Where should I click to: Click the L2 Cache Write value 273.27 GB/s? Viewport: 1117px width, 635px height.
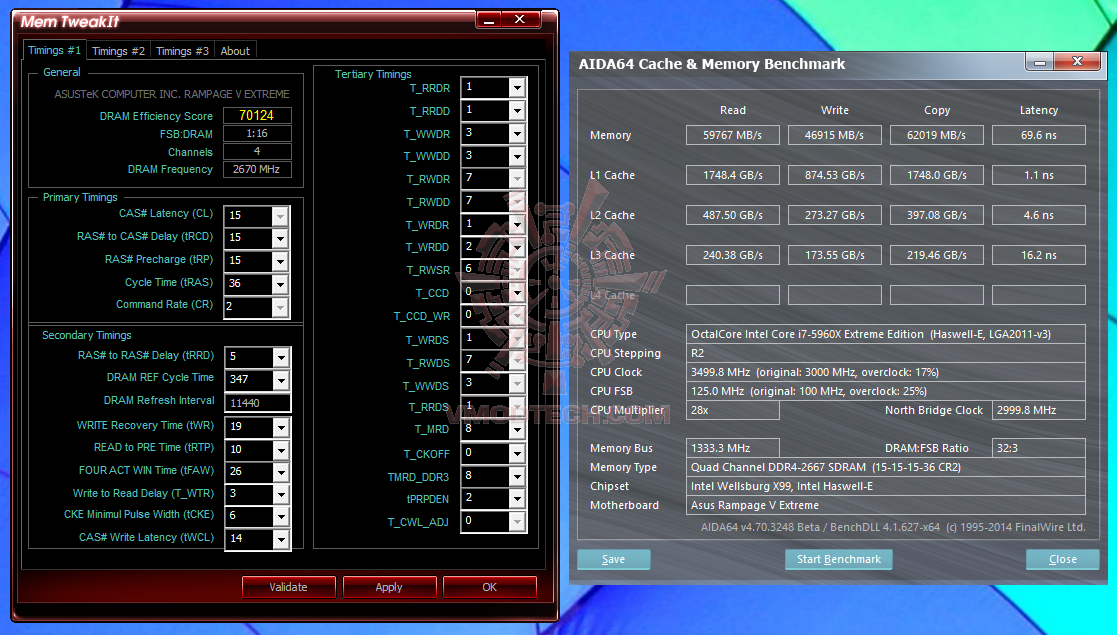(834, 215)
